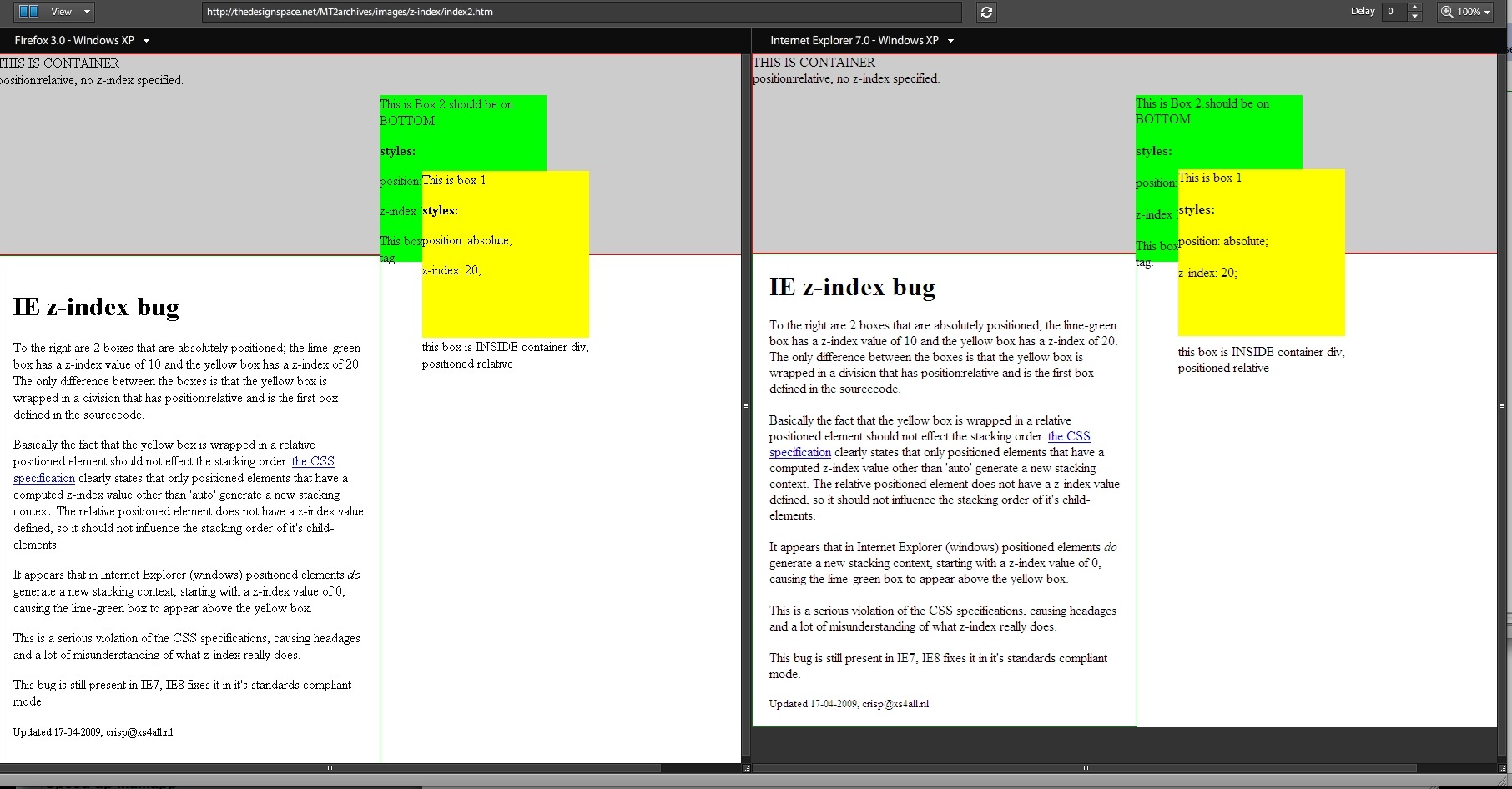Click the Delay value field
1512x789 pixels.
click(1394, 12)
